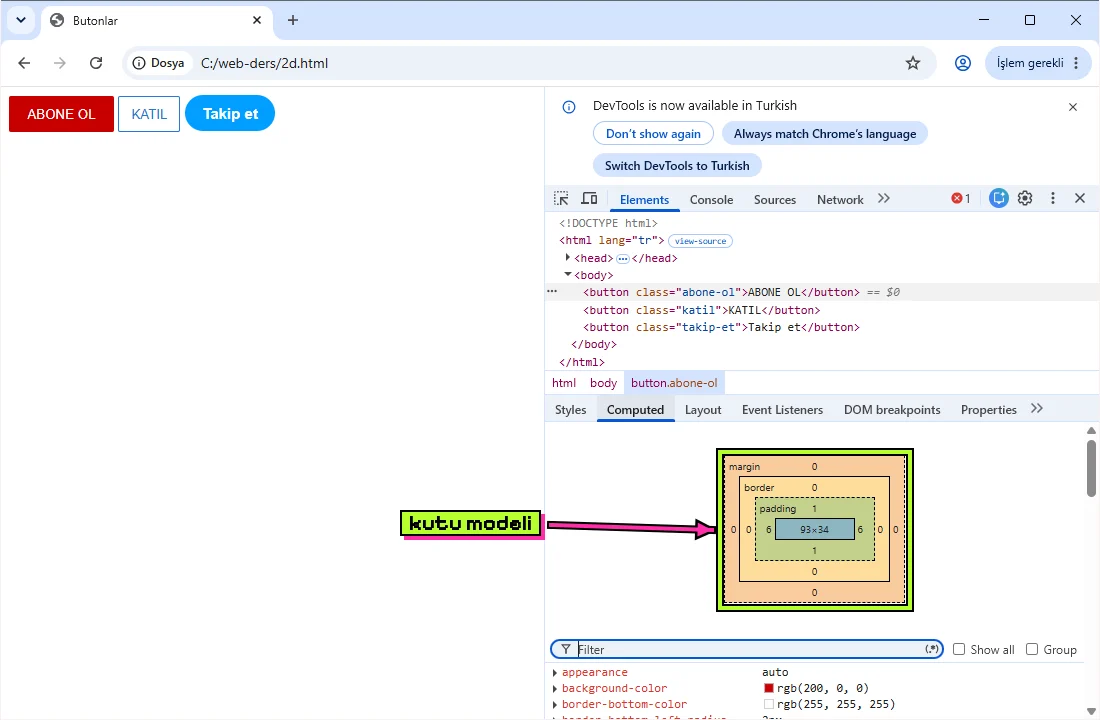Open the Styles pane tab
This screenshot has width=1100, height=720.
point(570,409)
